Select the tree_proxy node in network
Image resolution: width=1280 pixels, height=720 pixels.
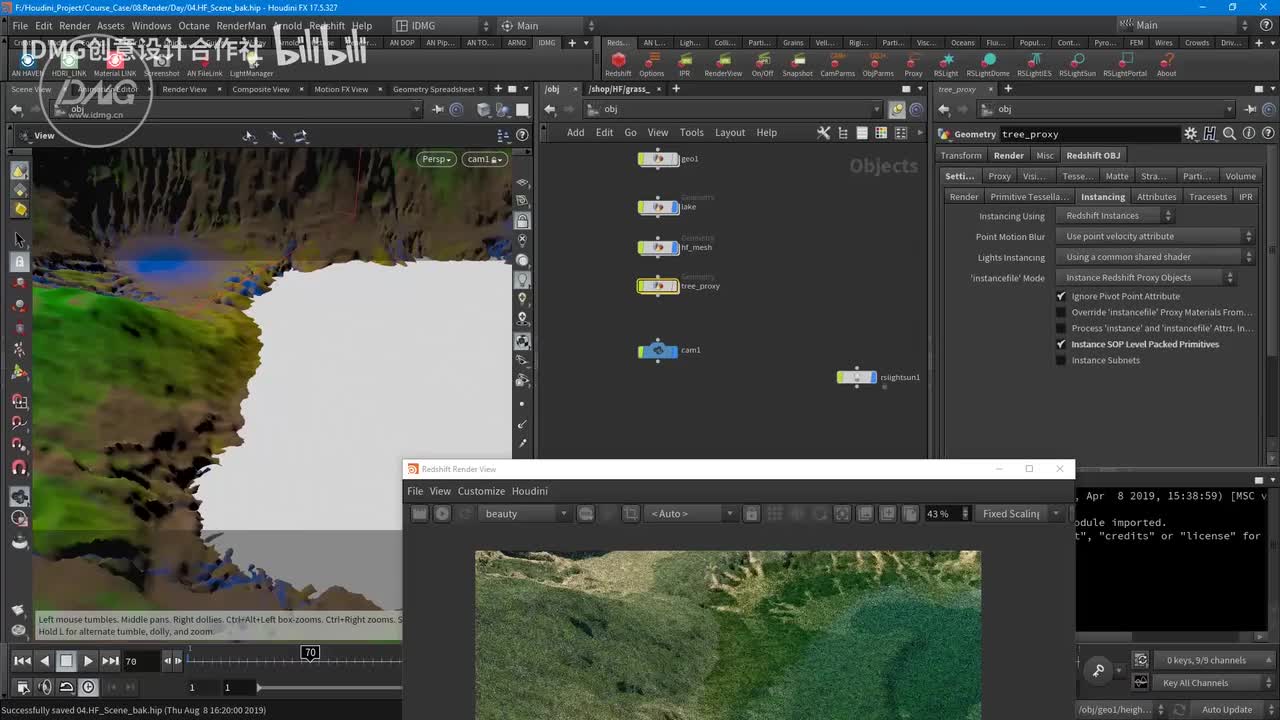click(658, 286)
